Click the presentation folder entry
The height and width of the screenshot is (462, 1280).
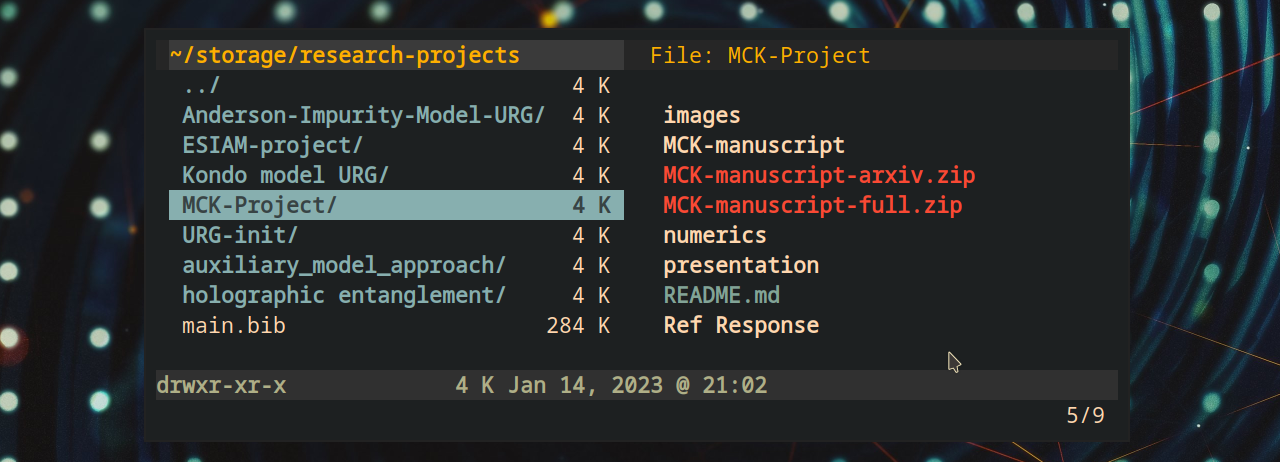741,266
